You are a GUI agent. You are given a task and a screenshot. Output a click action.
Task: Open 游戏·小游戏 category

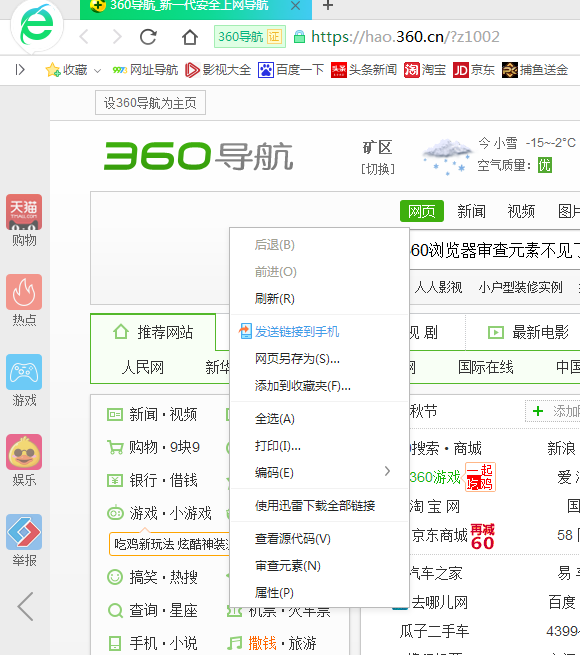click(x=159, y=513)
